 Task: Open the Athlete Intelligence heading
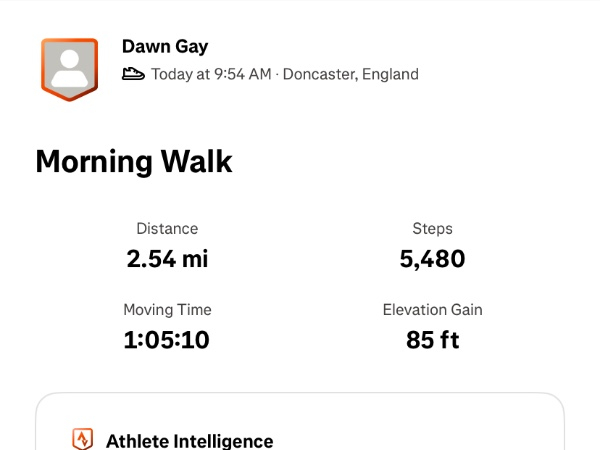pos(189,440)
